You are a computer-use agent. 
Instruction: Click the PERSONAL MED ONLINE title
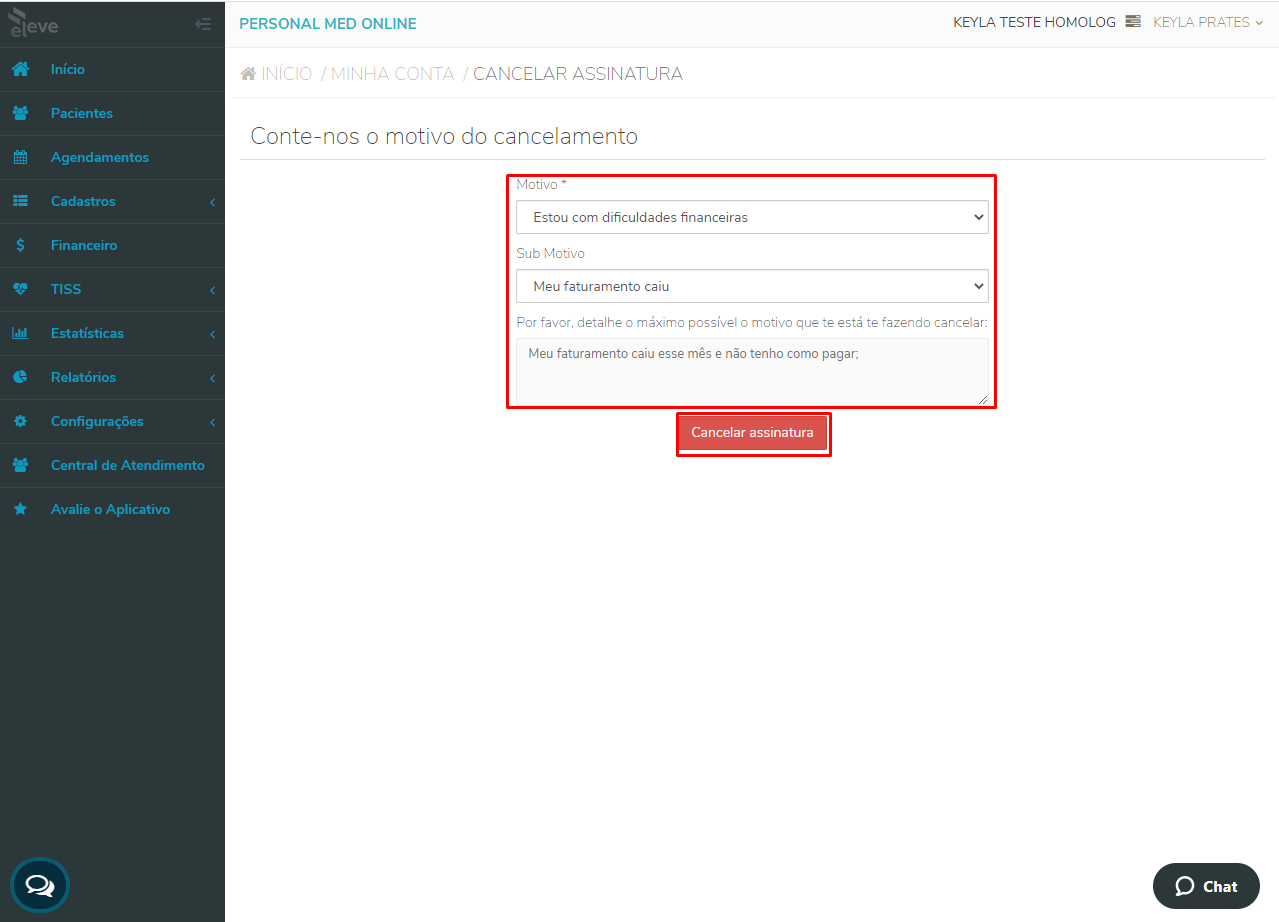click(328, 24)
